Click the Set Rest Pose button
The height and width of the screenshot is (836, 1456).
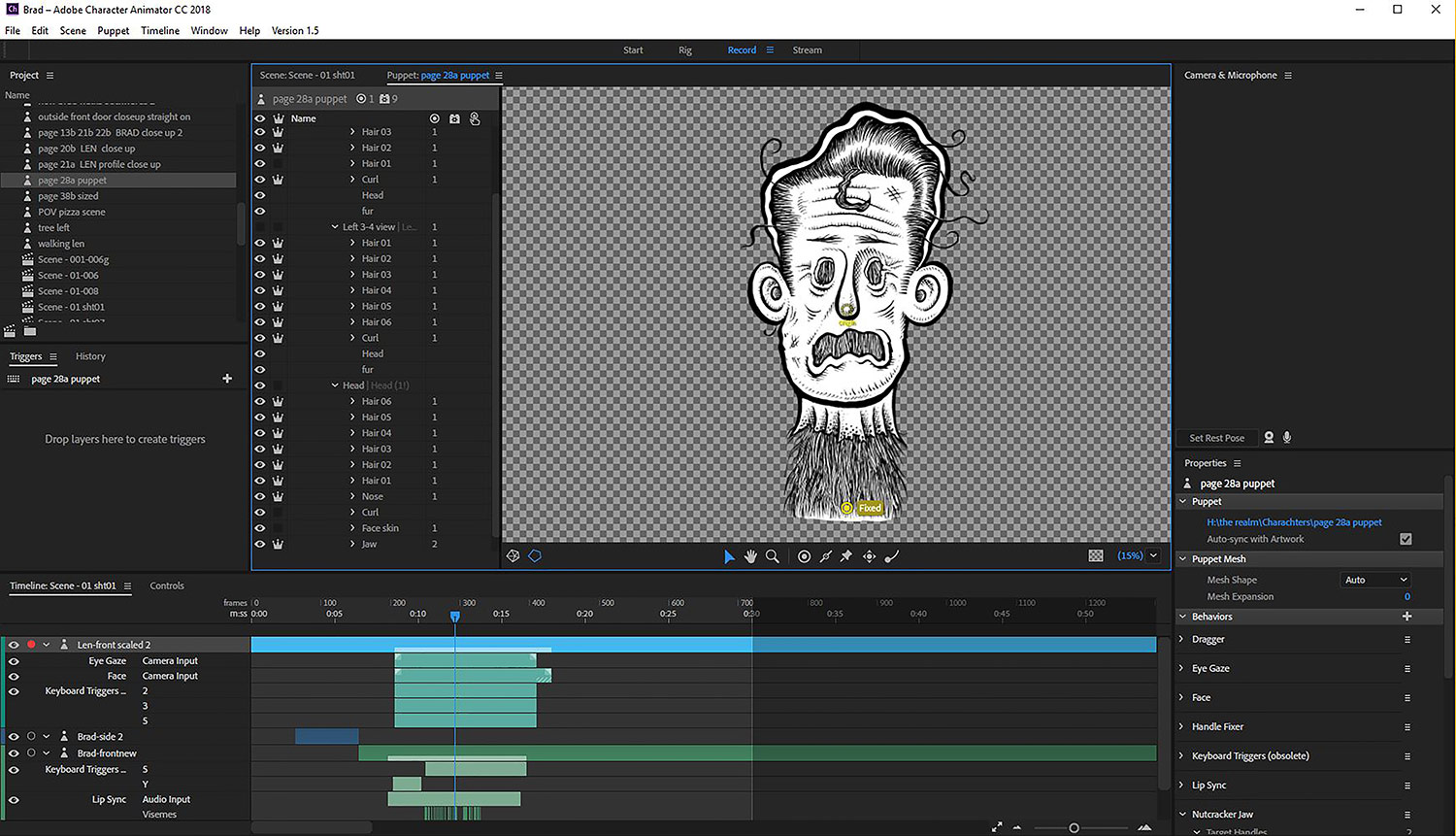click(1216, 438)
